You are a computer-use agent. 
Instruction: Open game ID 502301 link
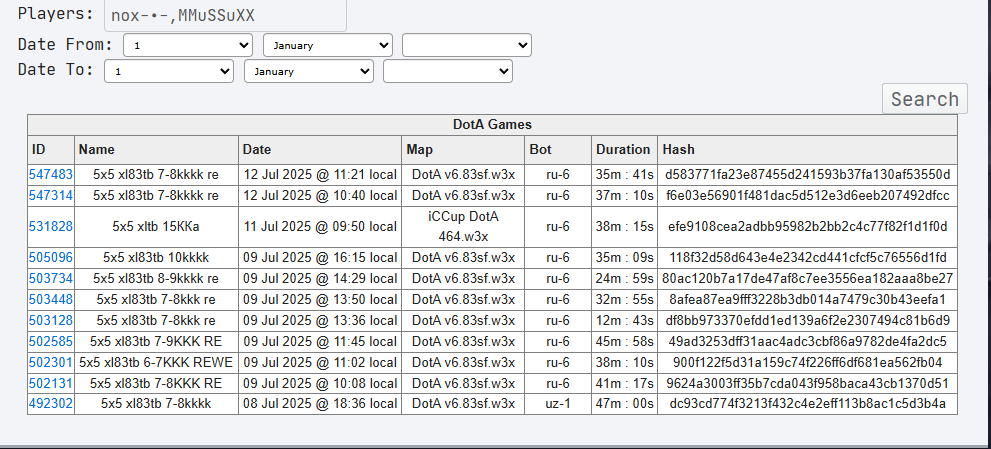pyautogui.click(x=51, y=362)
